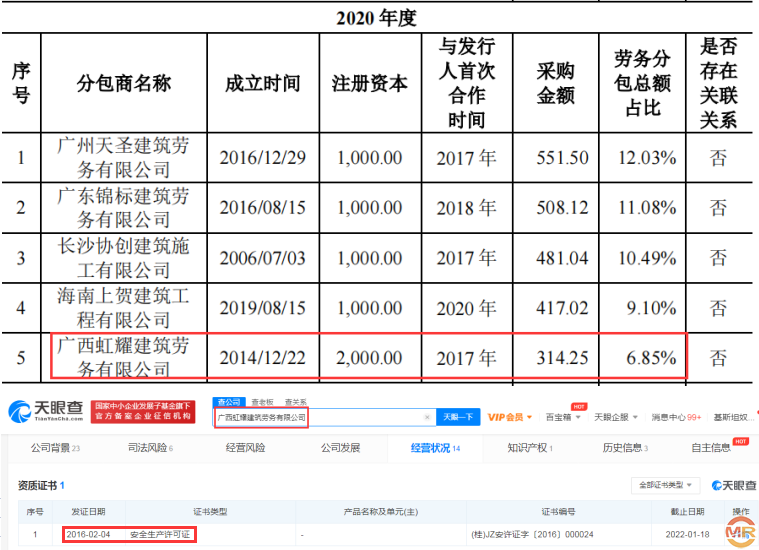The width and height of the screenshot is (759, 550).
Task: Switch to the 查老板 search tab
Action: 262,402
